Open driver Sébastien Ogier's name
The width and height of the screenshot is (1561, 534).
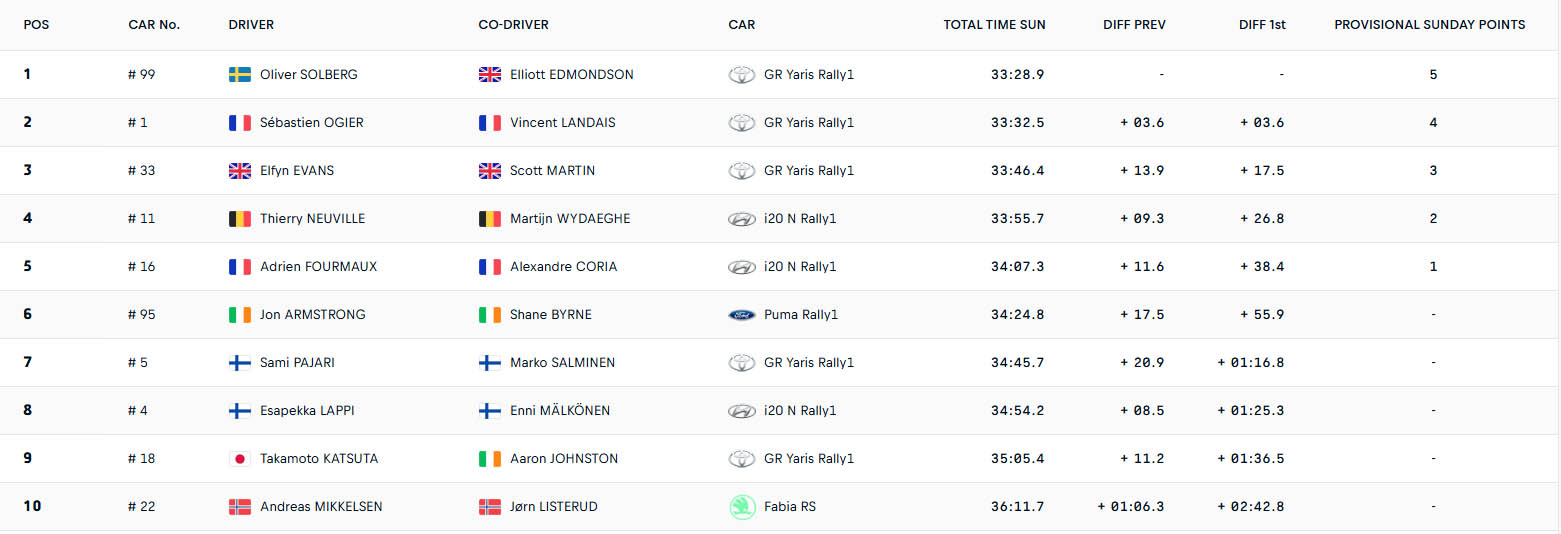pos(311,123)
